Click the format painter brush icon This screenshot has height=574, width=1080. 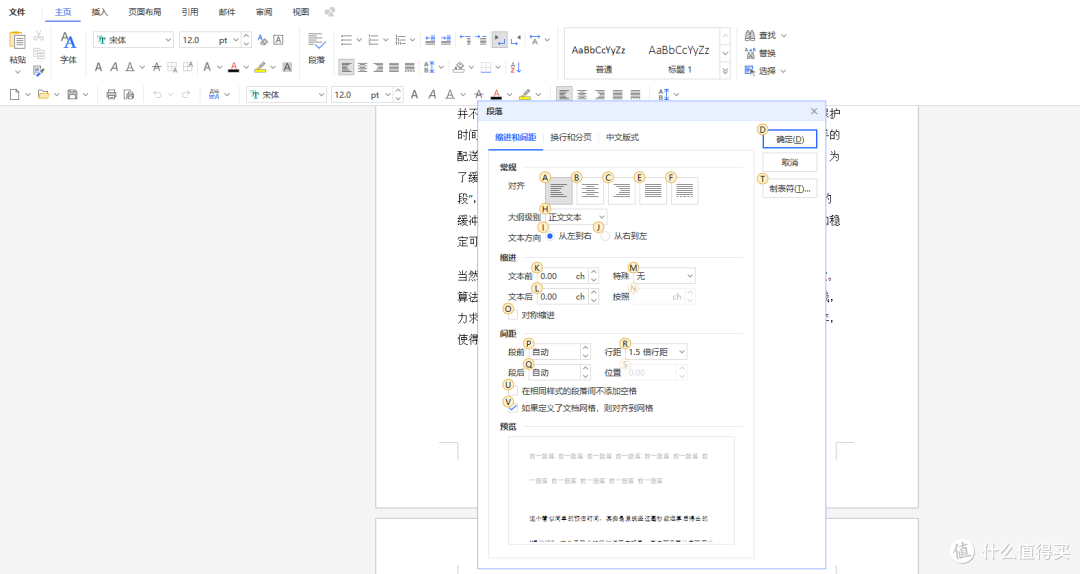[39, 70]
